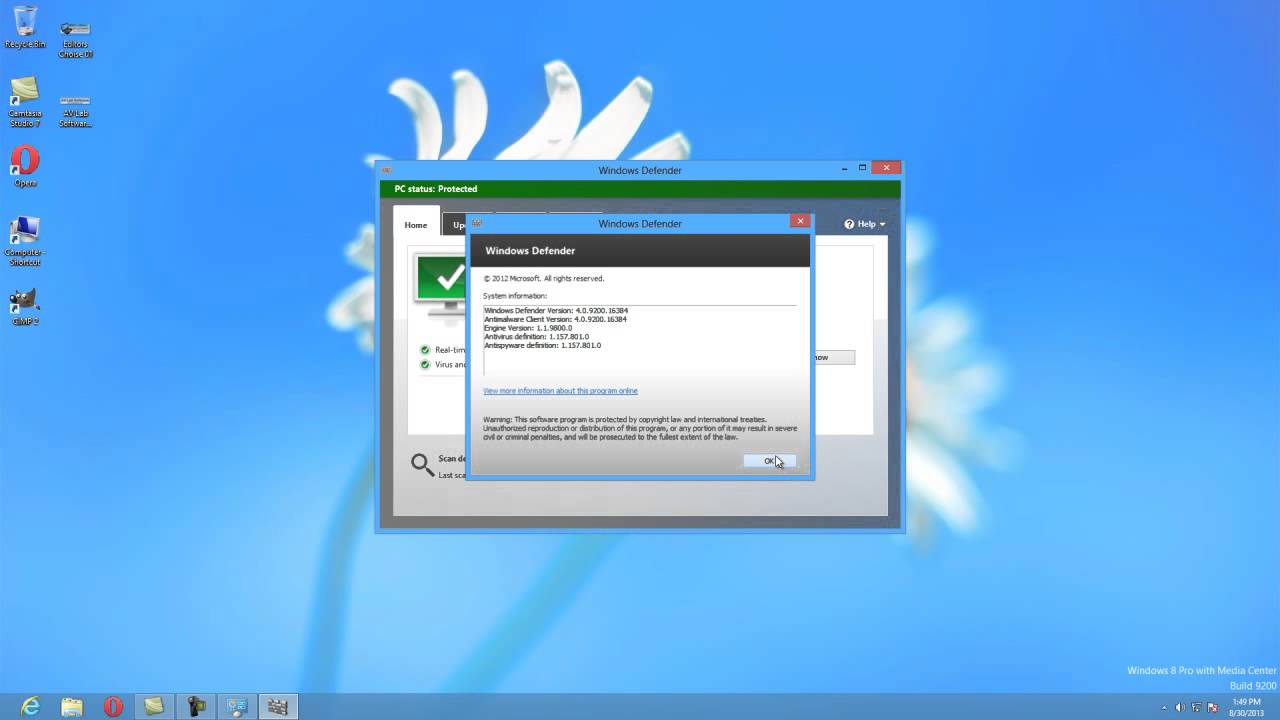Click the About dialog title bar icon
The width and height of the screenshot is (1280, 720).
click(477, 223)
